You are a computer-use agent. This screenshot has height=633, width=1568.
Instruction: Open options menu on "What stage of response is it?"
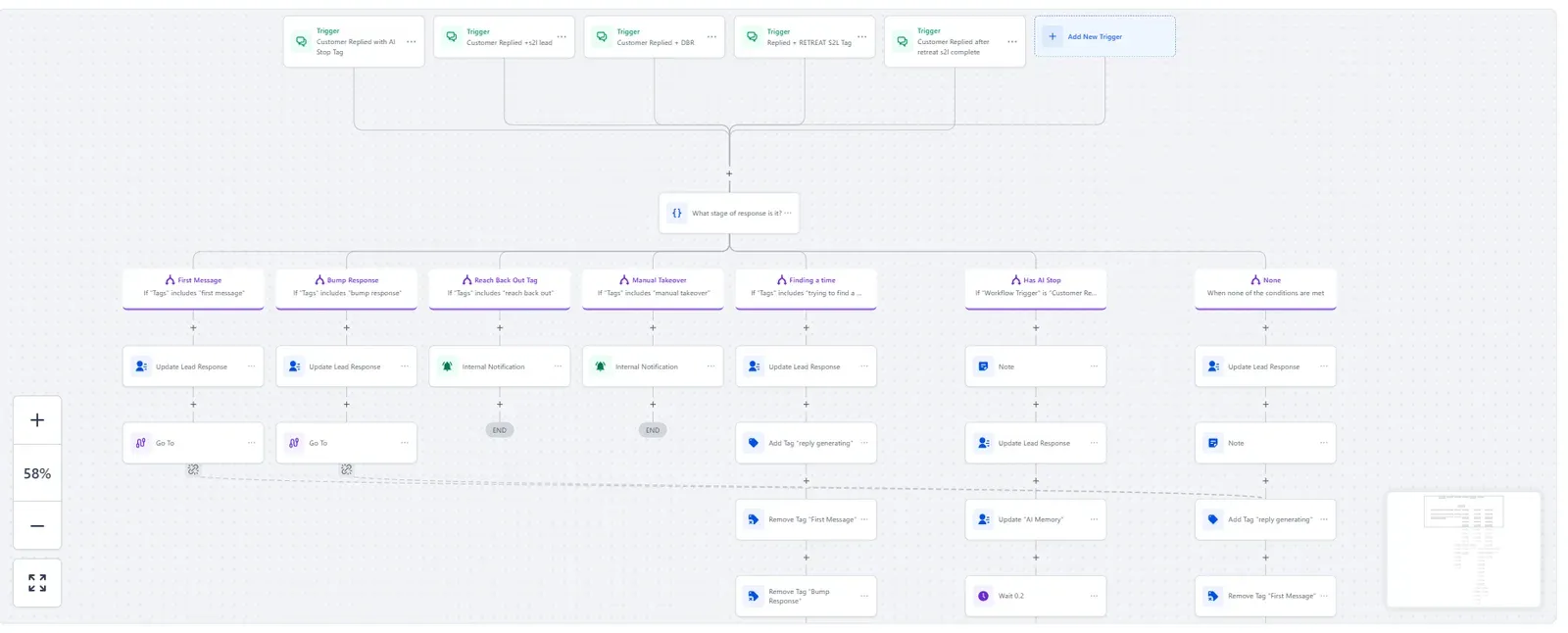(788, 213)
